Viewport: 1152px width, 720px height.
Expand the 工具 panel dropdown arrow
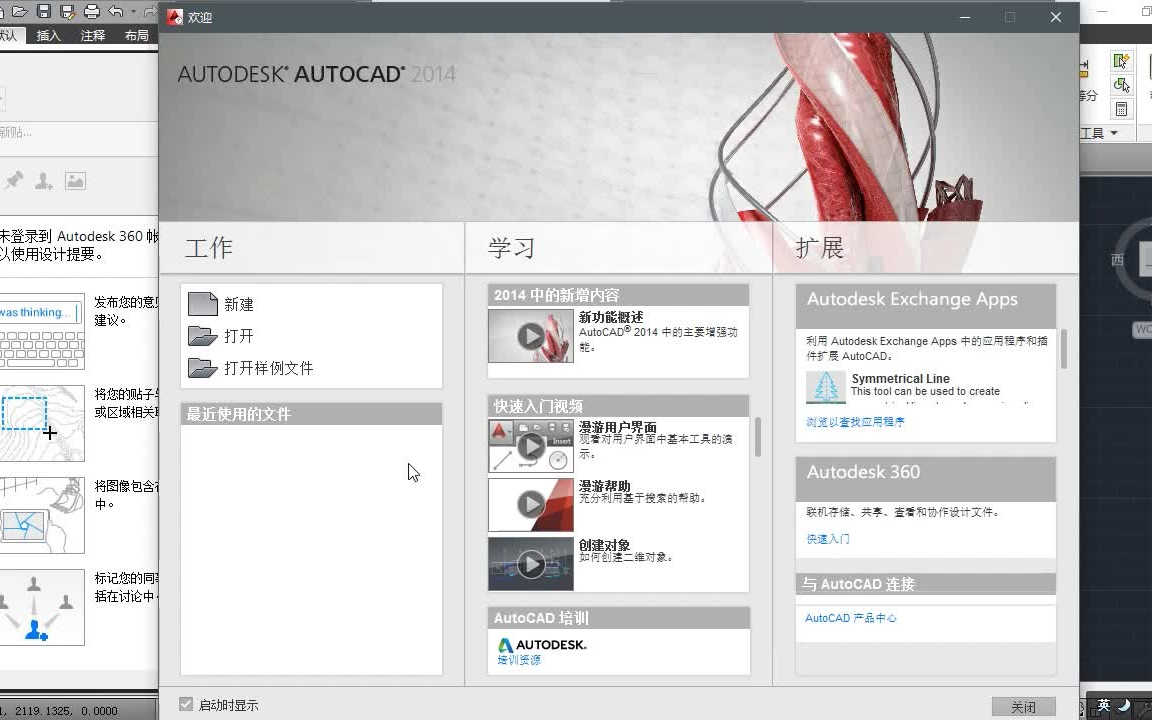coord(1114,134)
